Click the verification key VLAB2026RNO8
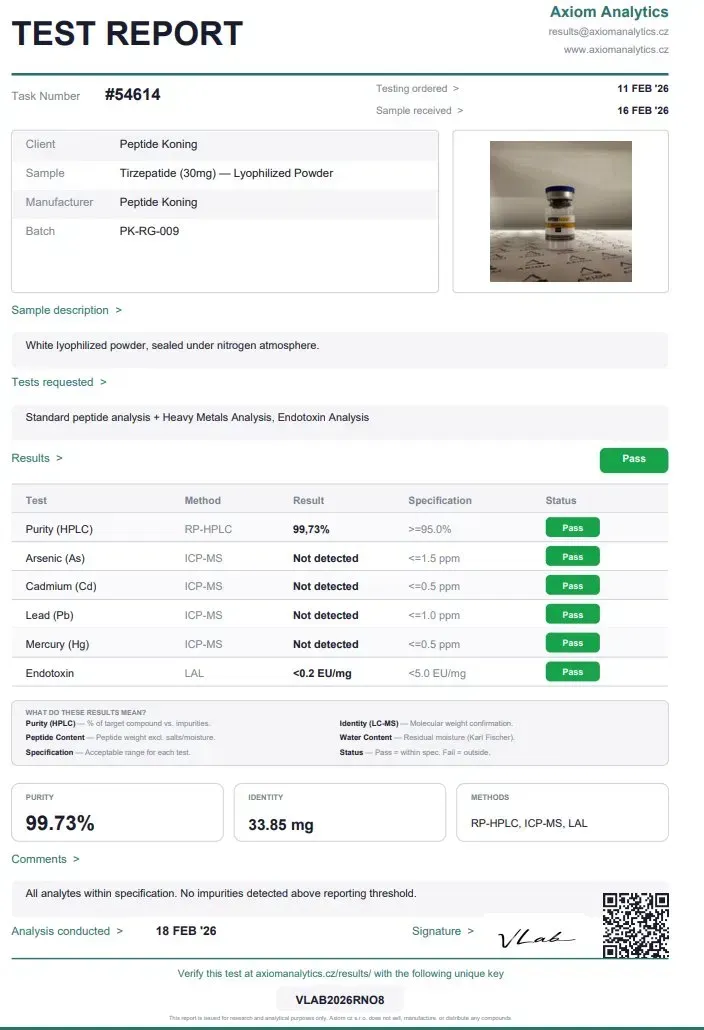 click(x=340, y=1000)
